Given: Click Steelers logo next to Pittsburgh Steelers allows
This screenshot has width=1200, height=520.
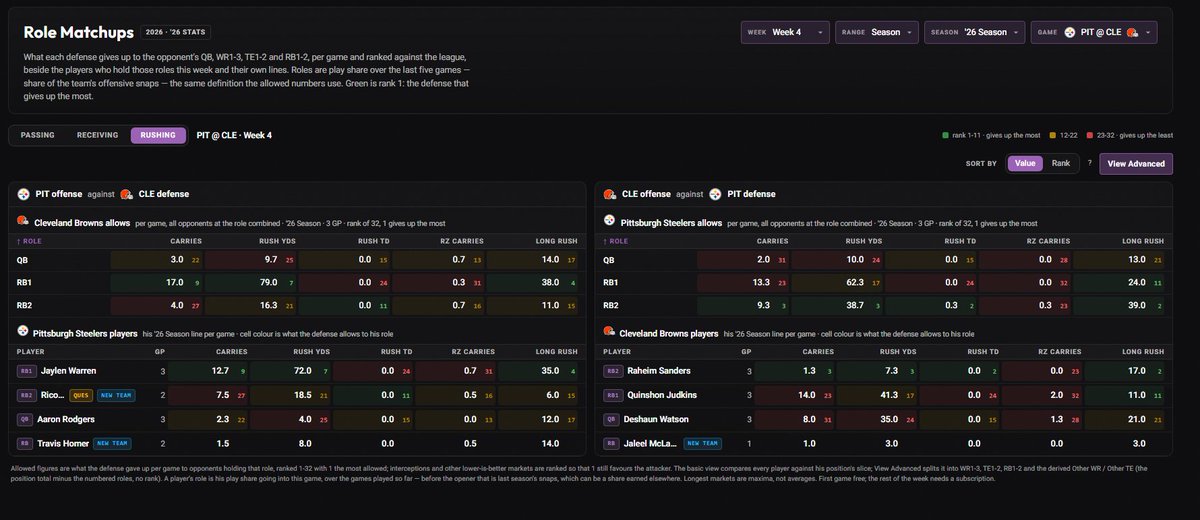Looking at the screenshot, I should 609,222.
